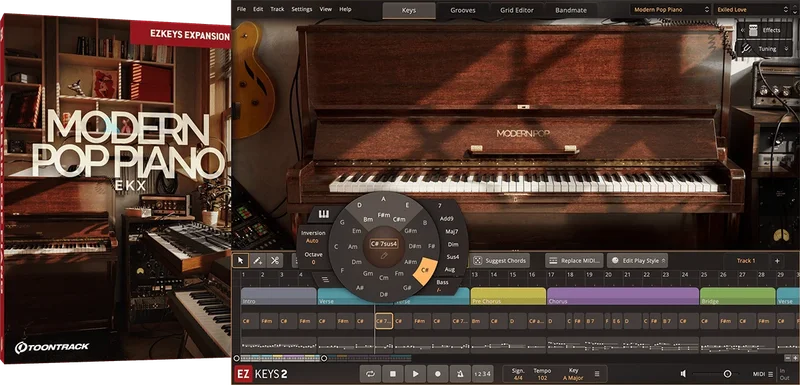The image size is (800, 385).
Task: Click the Effects pedal icon
Action: pos(753,30)
